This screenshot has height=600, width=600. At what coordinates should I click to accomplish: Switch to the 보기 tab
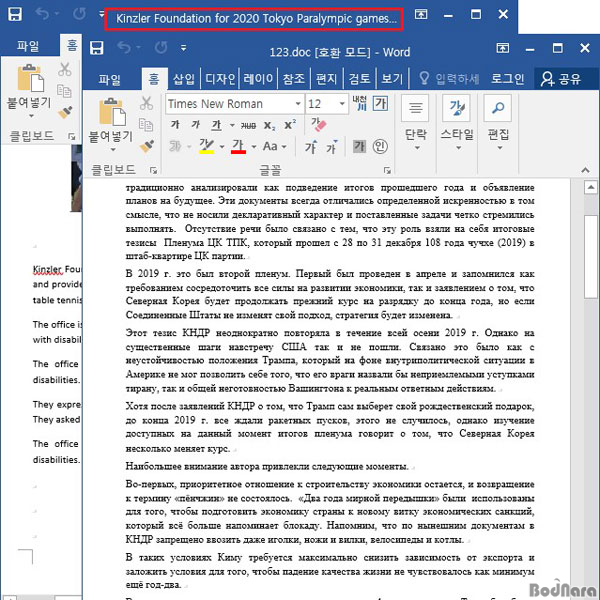392,79
